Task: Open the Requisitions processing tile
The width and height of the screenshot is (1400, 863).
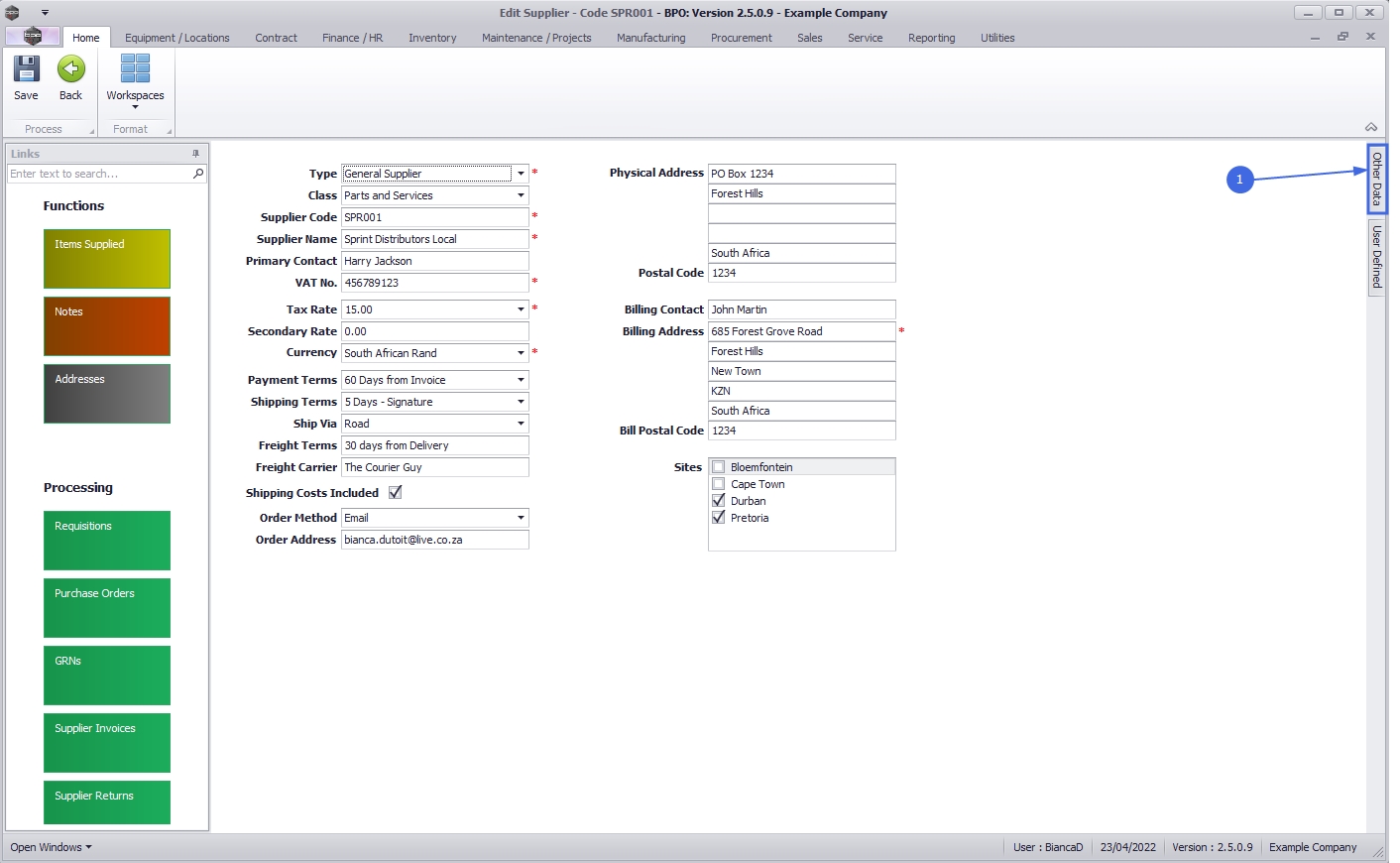Action: [x=107, y=541]
